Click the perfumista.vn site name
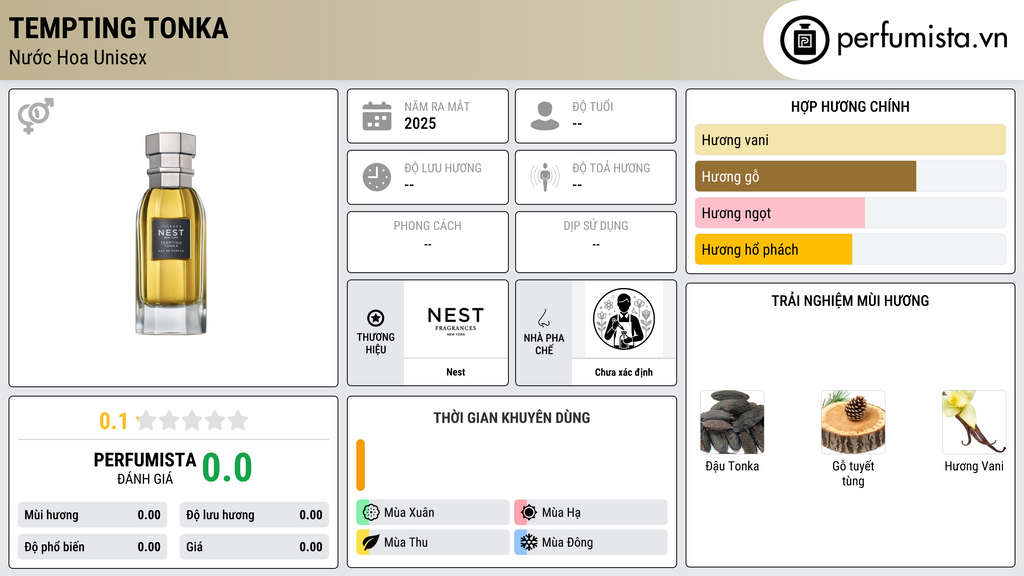Viewport: 1024px width, 576px height. 922,39
